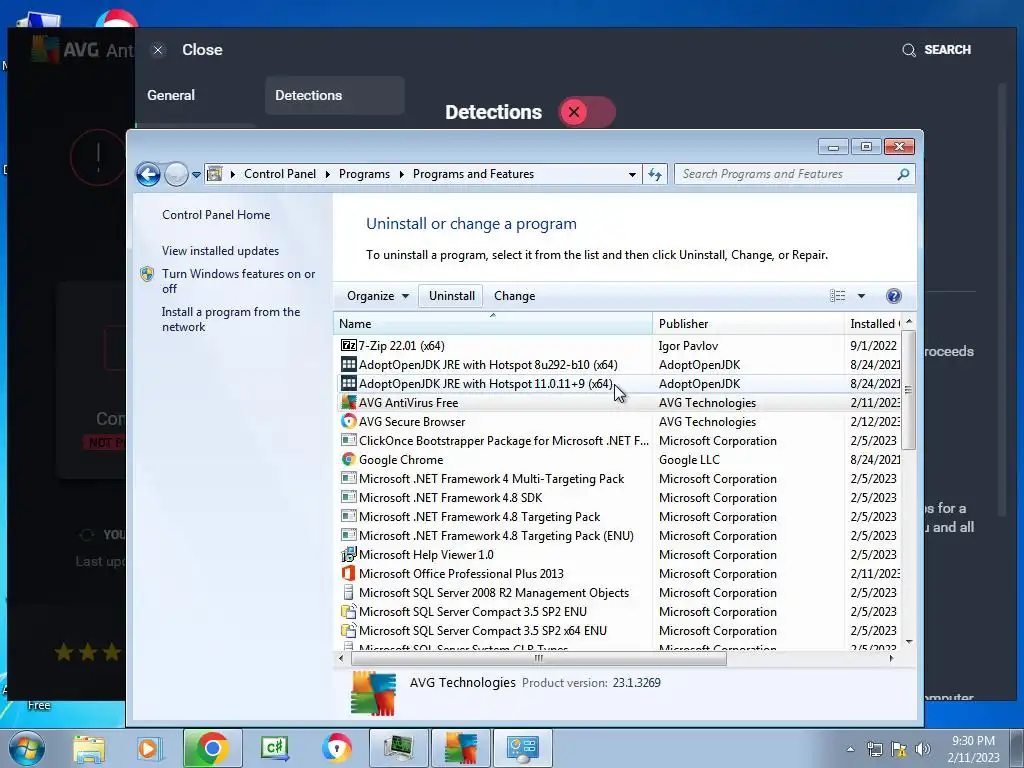1024x768 pixels.
Task: Click the Change your view icon
Action: click(837, 296)
